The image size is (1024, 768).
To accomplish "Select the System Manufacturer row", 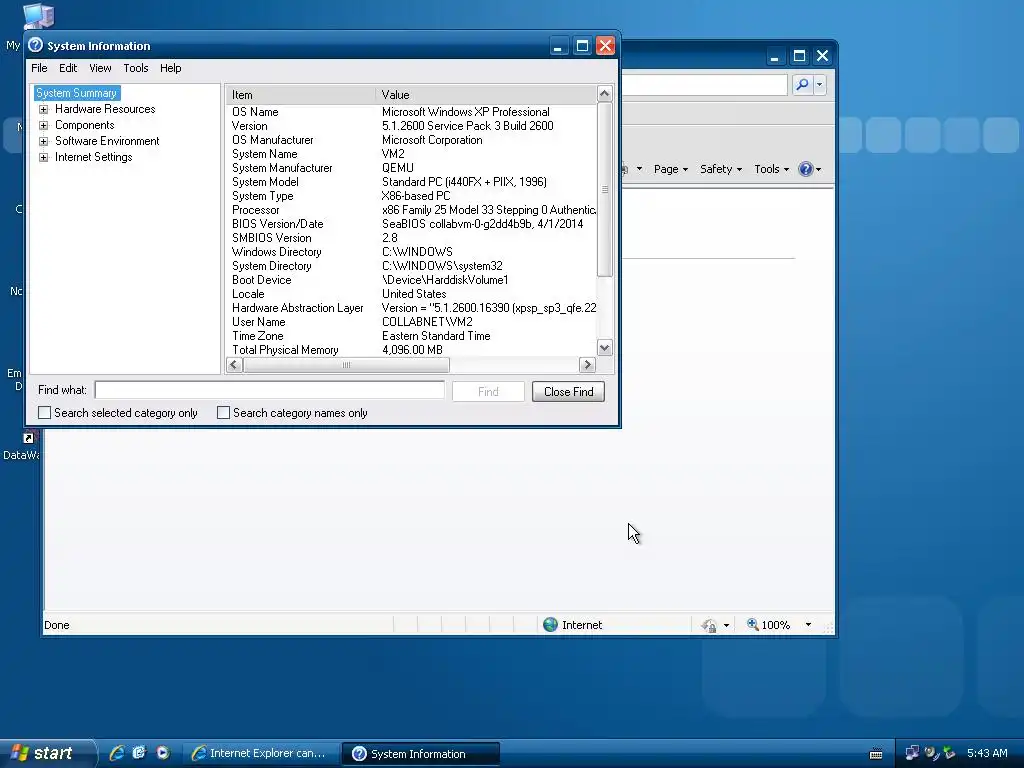I will click(411, 168).
